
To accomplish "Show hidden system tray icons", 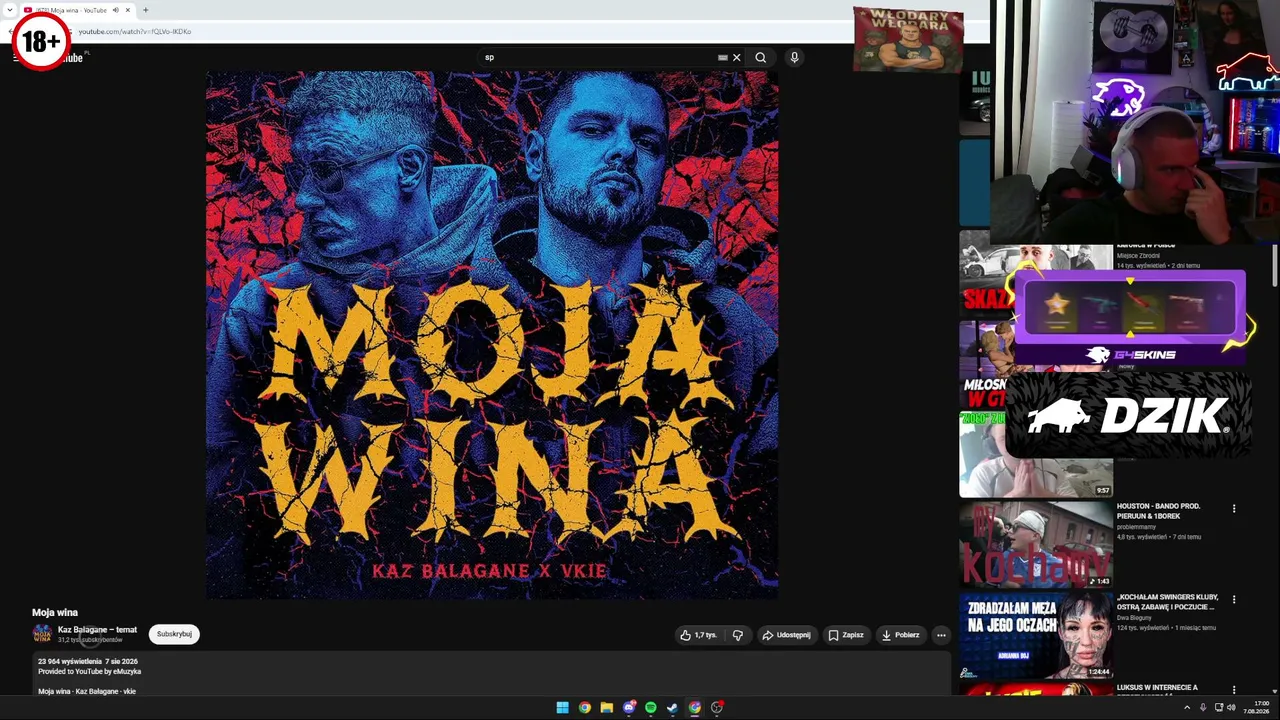I will click(1187, 708).
